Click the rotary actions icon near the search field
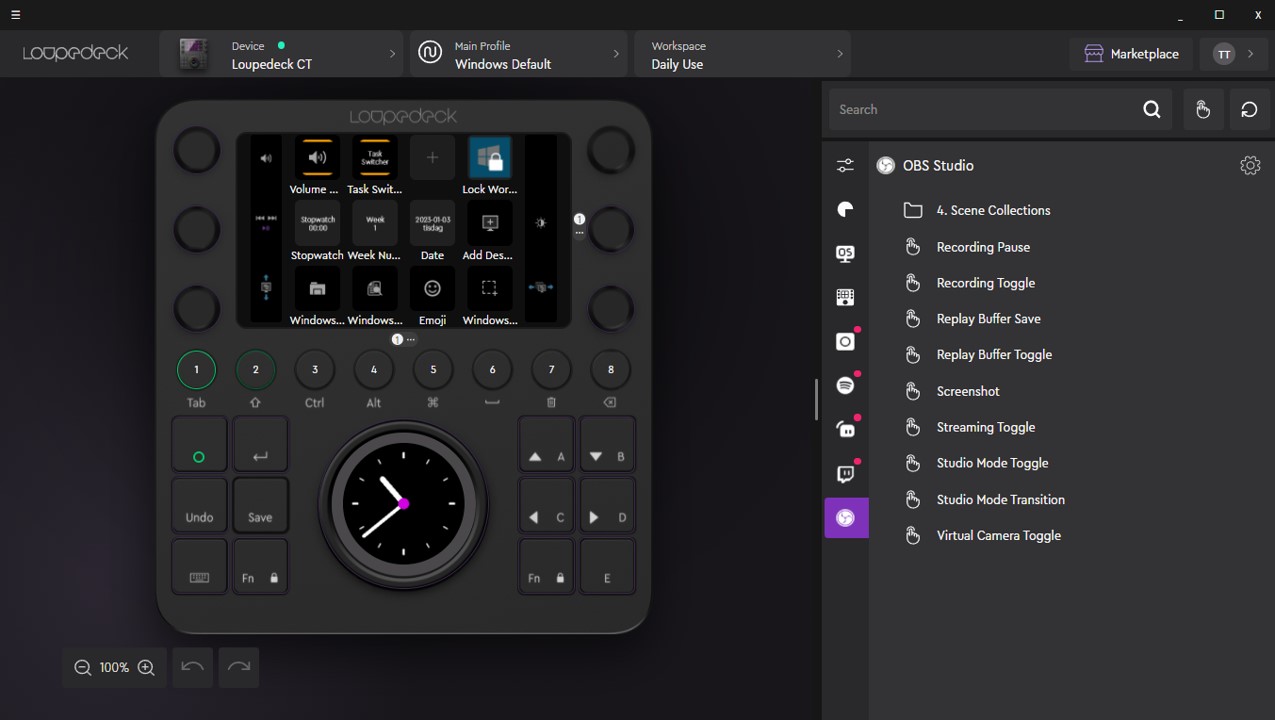The width and height of the screenshot is (1275, 720). [x=1249, y=109]
